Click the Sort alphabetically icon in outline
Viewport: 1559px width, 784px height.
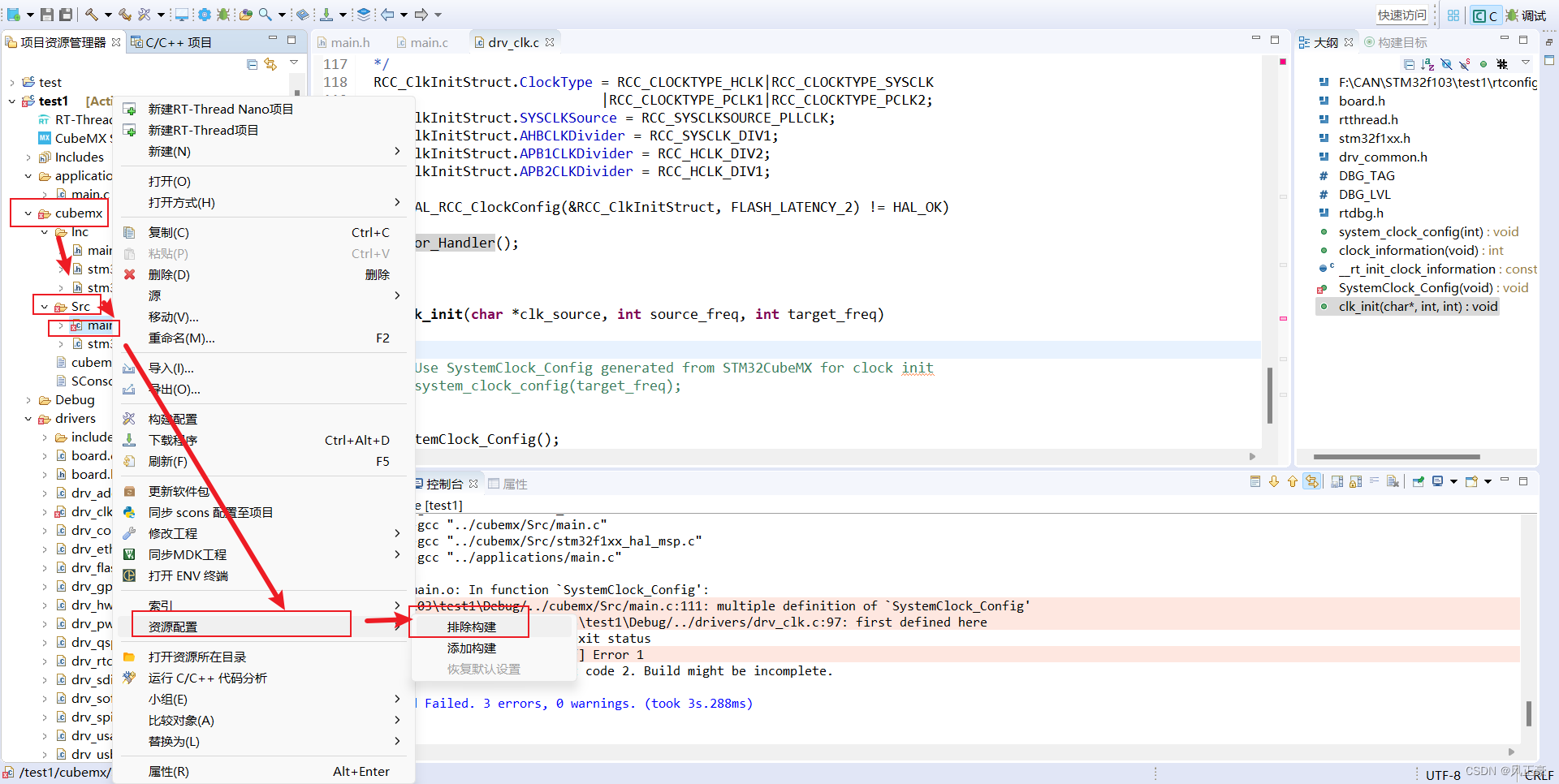click(x=1427, y=64)
